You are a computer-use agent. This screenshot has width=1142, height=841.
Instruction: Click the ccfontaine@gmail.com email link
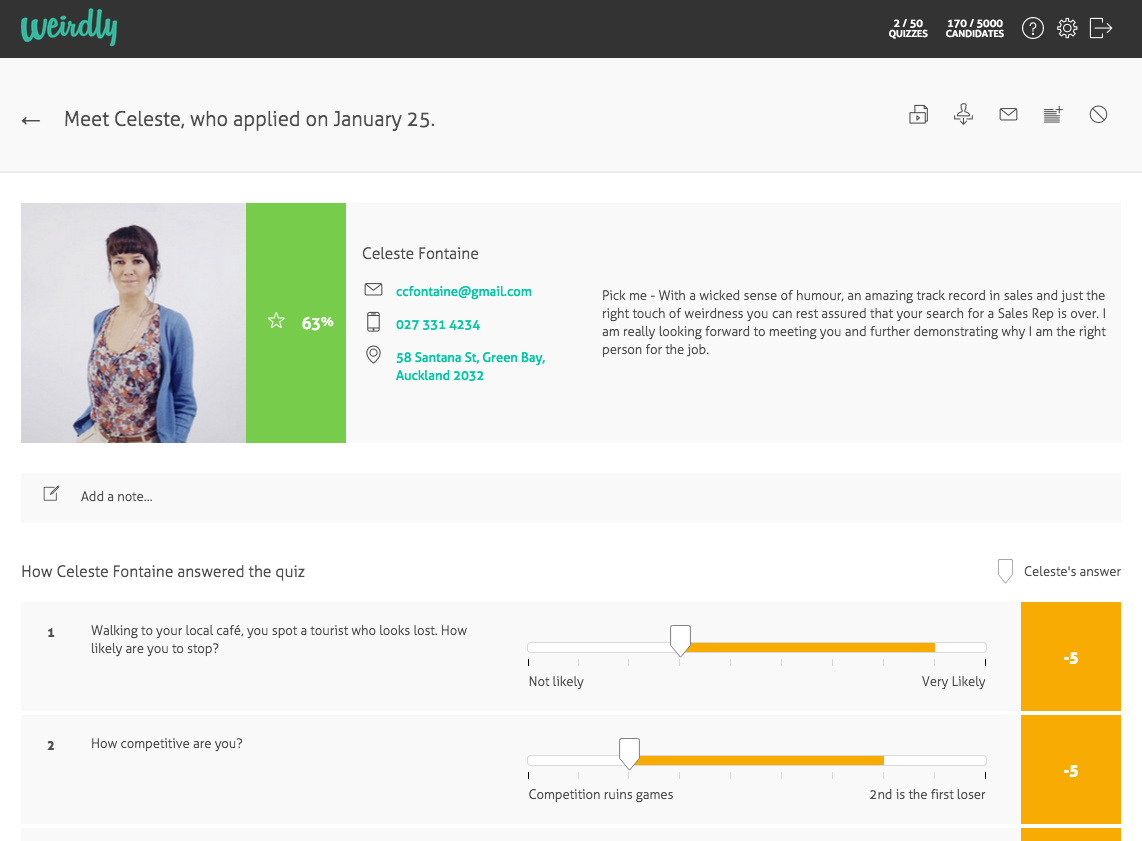[x=463, y=291]
